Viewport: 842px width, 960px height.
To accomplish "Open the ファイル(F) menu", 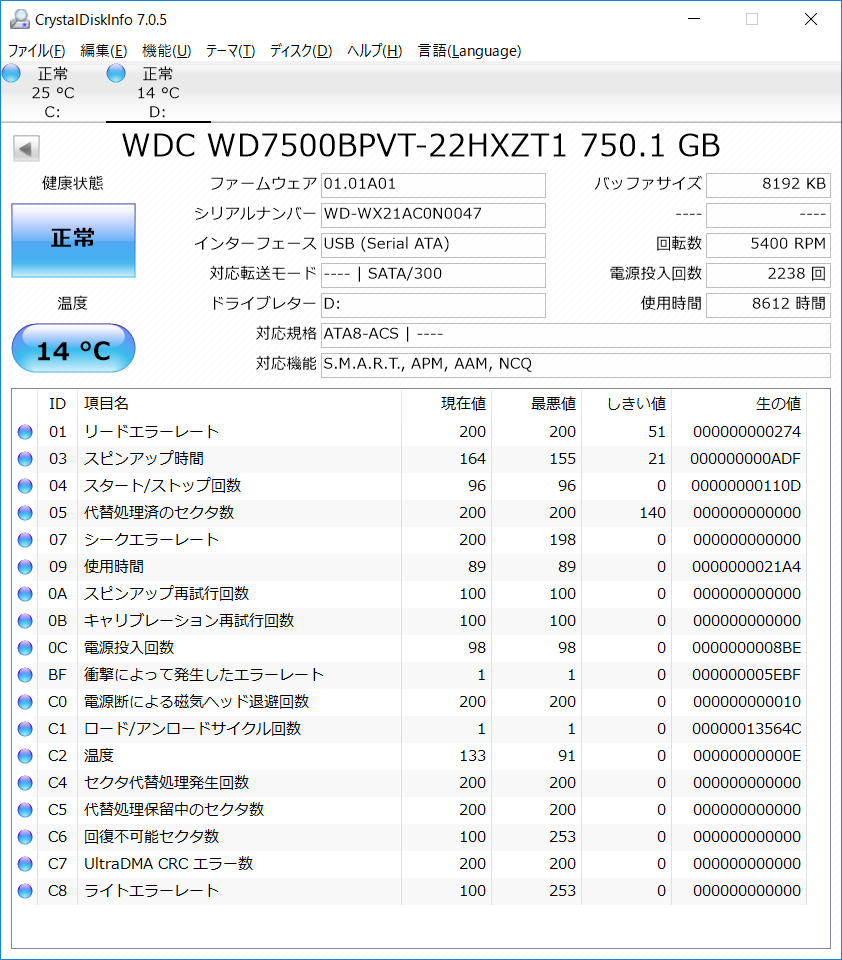I will tap(36, 51).
